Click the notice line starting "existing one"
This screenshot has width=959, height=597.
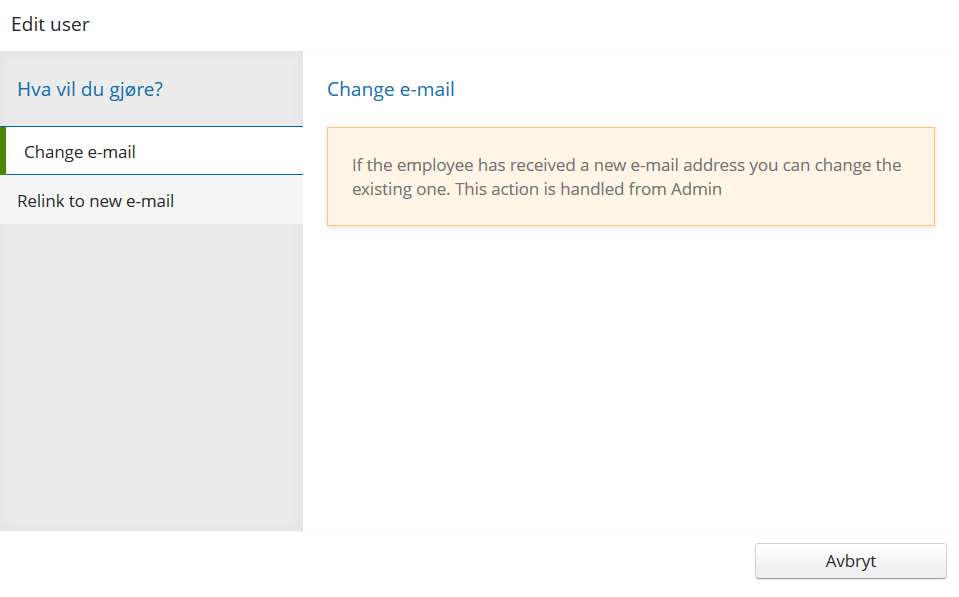(400, 189)
